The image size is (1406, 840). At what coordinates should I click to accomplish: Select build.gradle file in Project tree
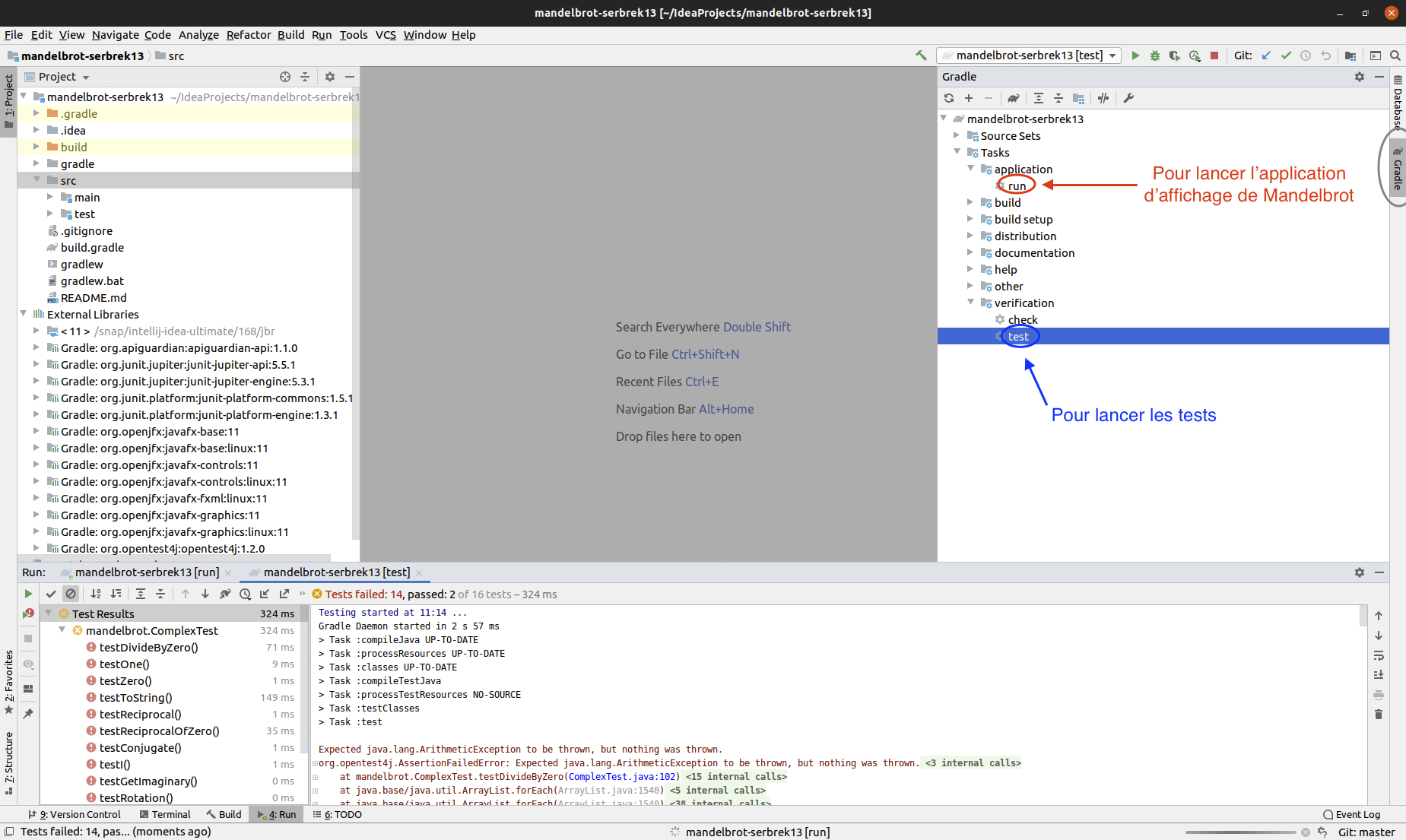click(x=92, y=247)
